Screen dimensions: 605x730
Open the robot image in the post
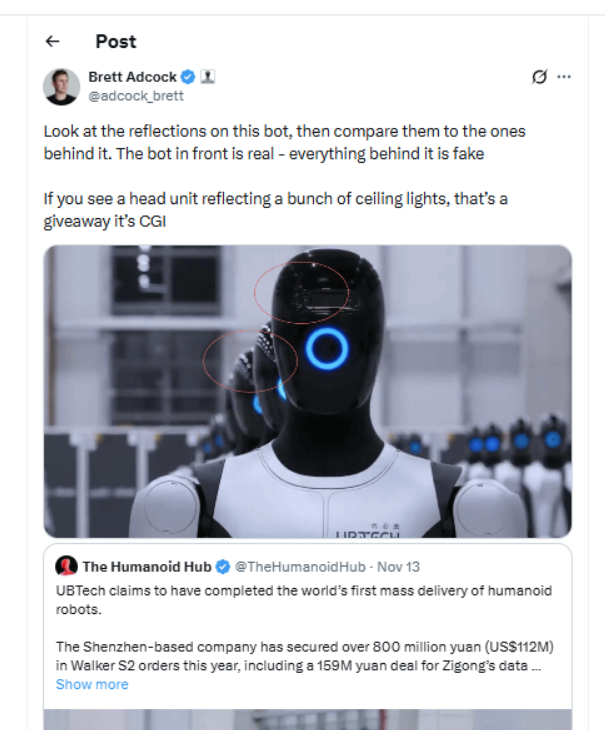coord(308,392)
